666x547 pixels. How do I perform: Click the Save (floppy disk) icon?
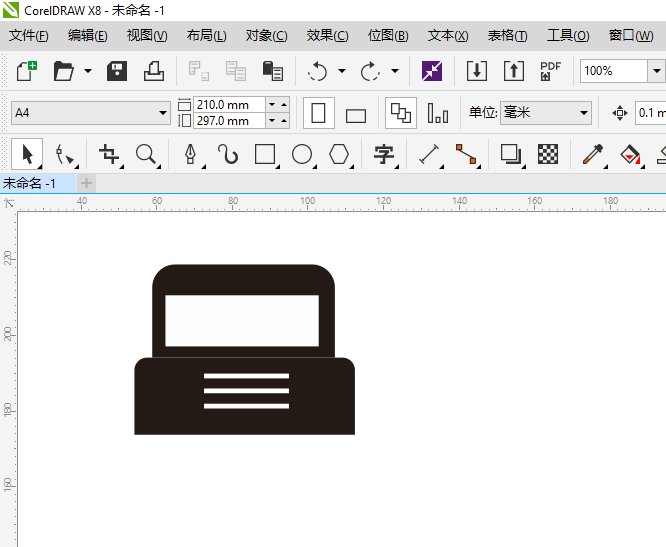117,71
